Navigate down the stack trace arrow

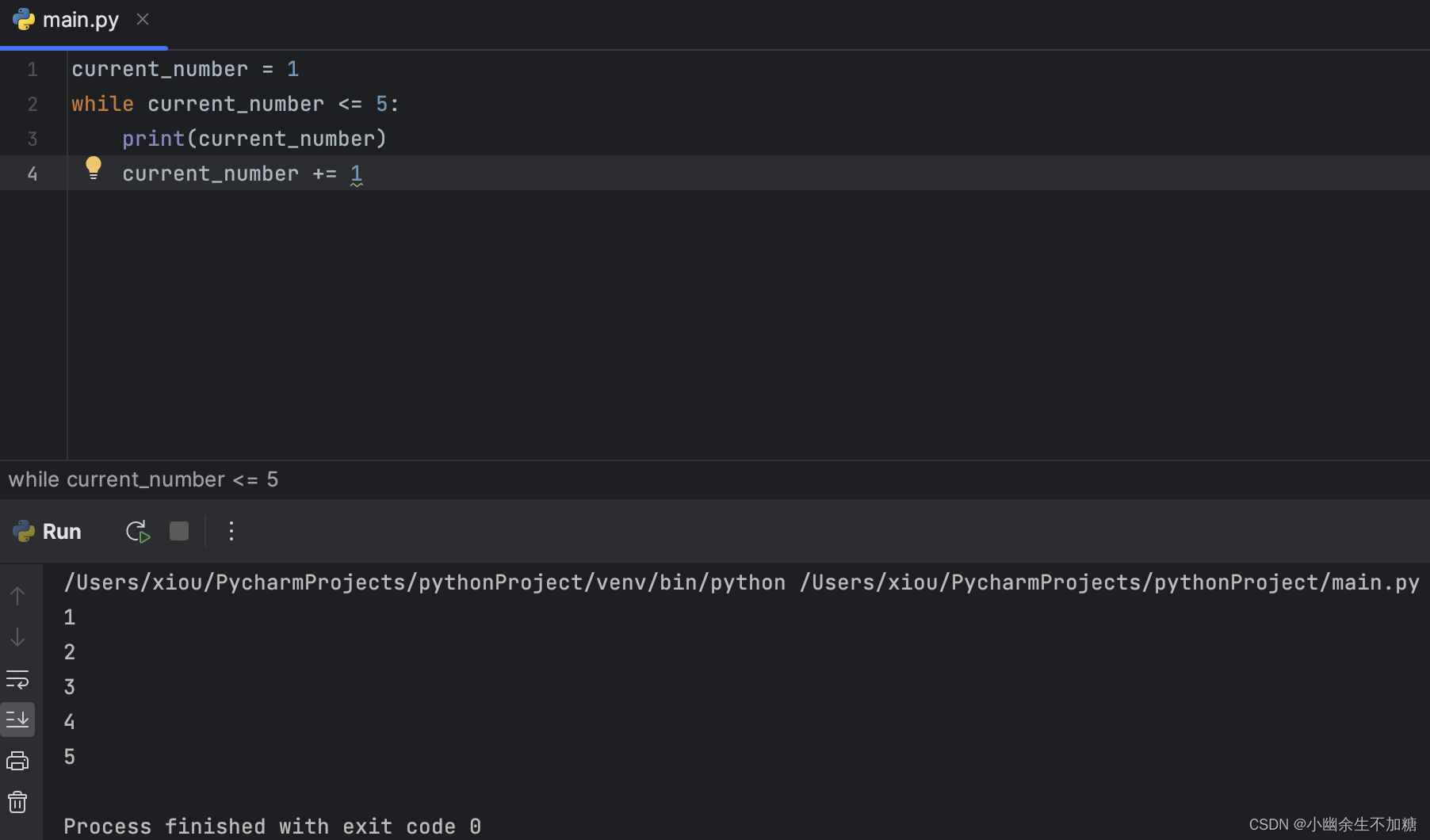pyautogui.click(x=17, y=636)
